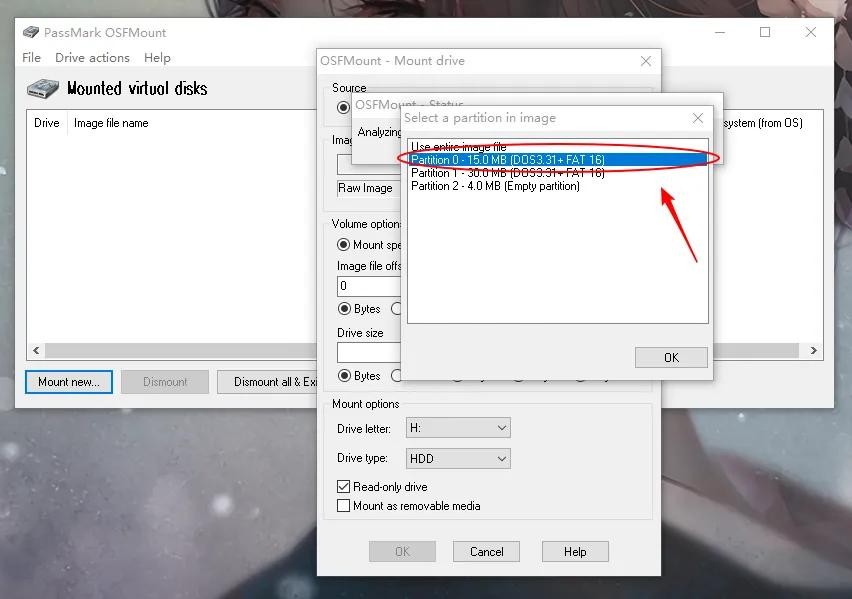Screen dimensions: 852x599
Task: Open the File menu
Action: tap(32, 58)
